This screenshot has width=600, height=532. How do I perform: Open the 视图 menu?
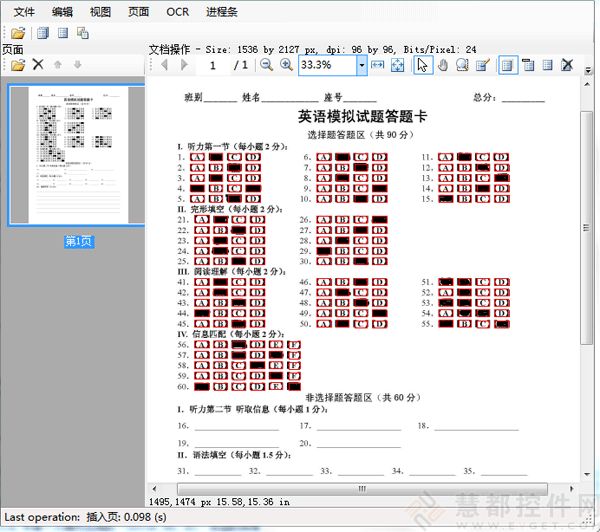point(100,12)
